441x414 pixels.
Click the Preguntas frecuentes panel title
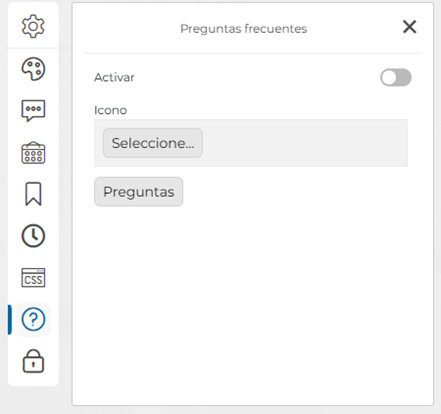tap(244, 29)
